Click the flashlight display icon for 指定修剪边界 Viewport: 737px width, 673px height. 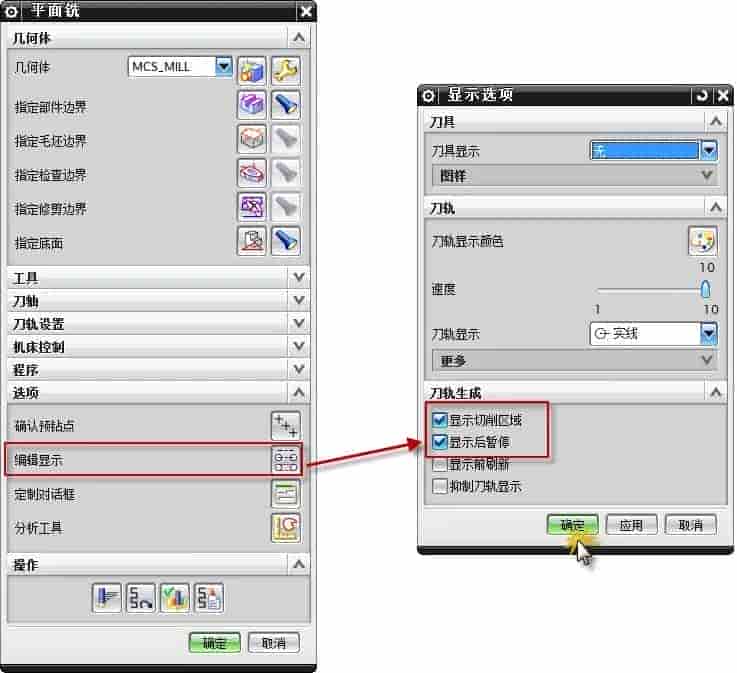click(286, 207)
